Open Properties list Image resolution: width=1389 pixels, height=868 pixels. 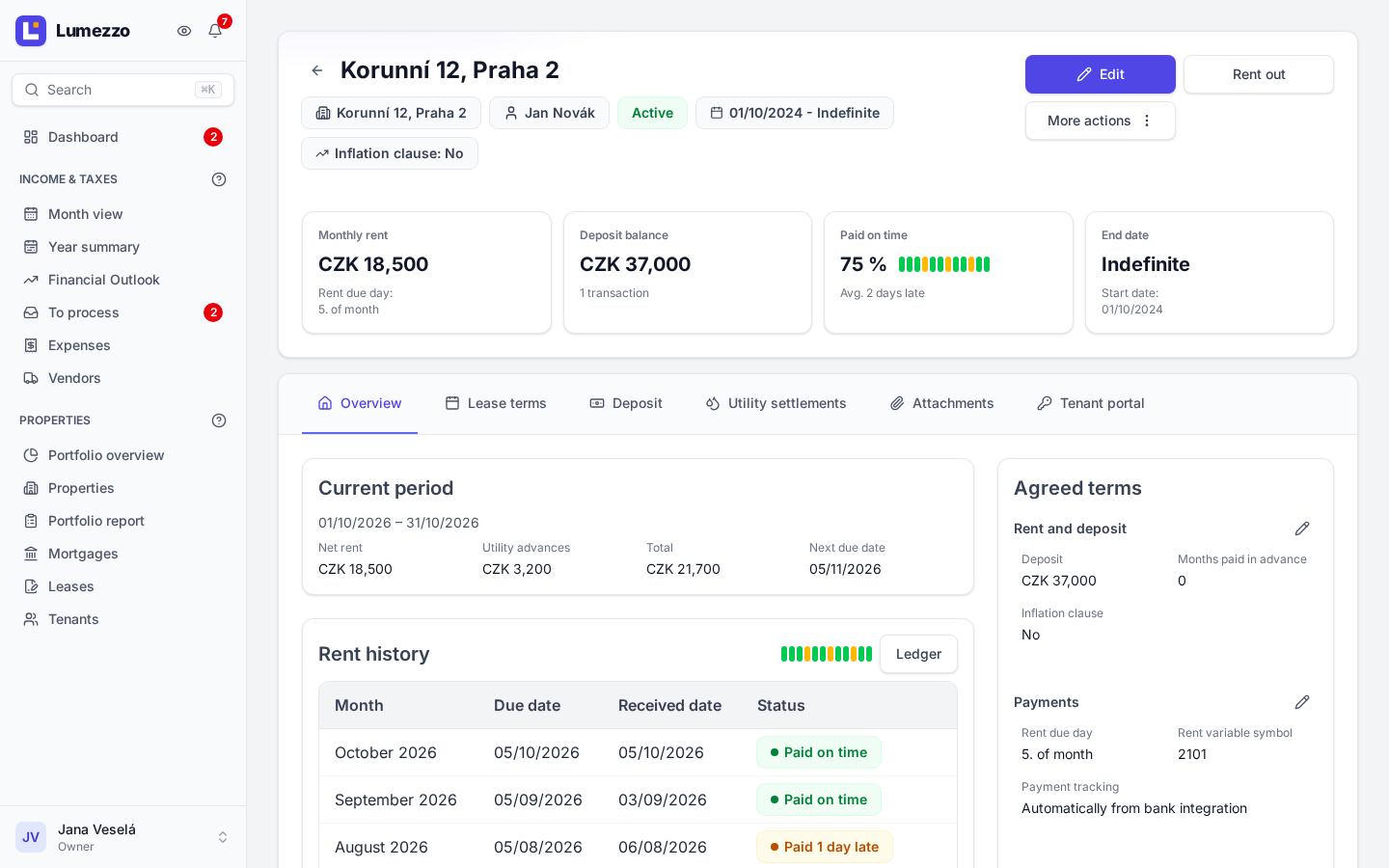(123, 488)
